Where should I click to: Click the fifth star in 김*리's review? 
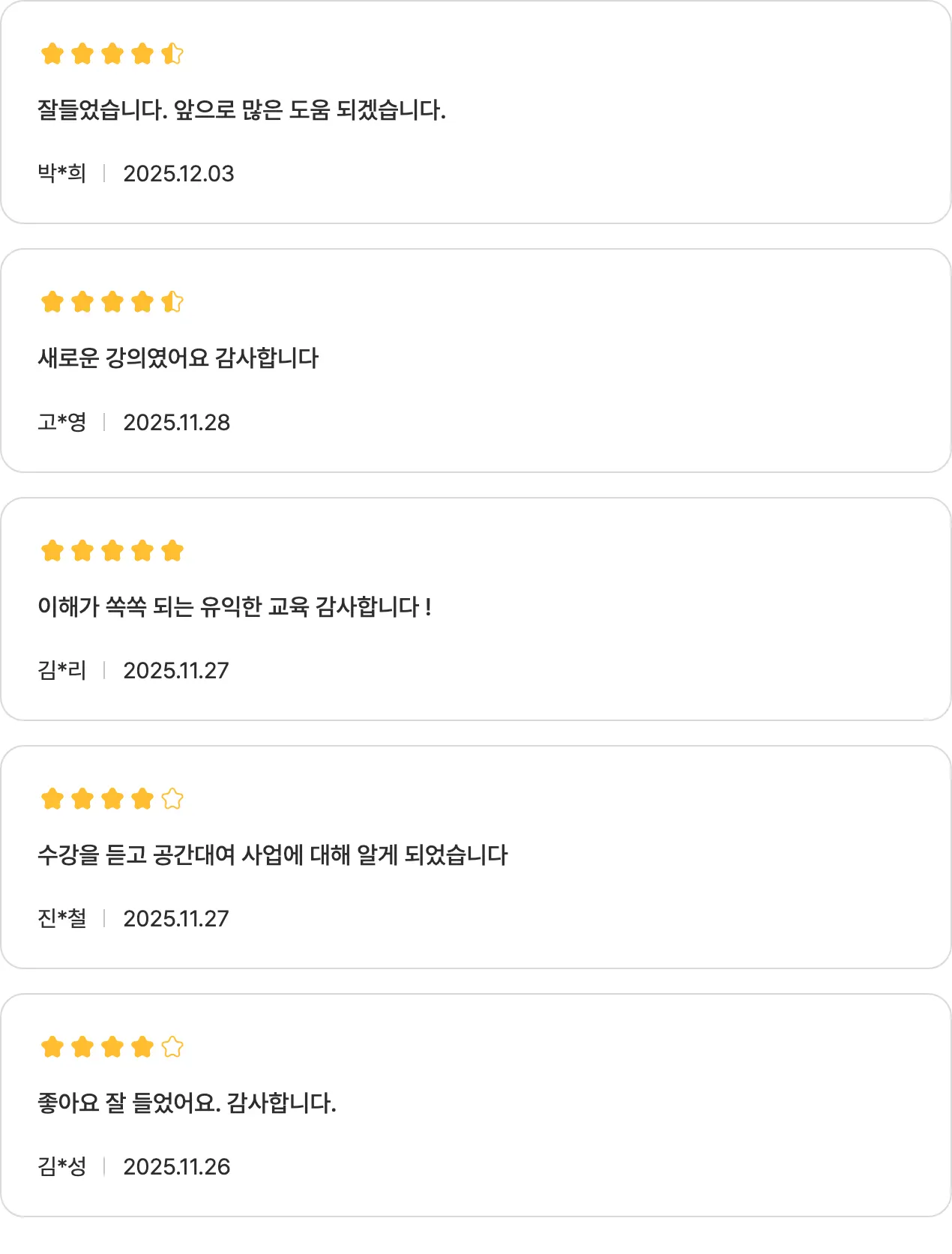pyautogui.click(x=172, y=551)
